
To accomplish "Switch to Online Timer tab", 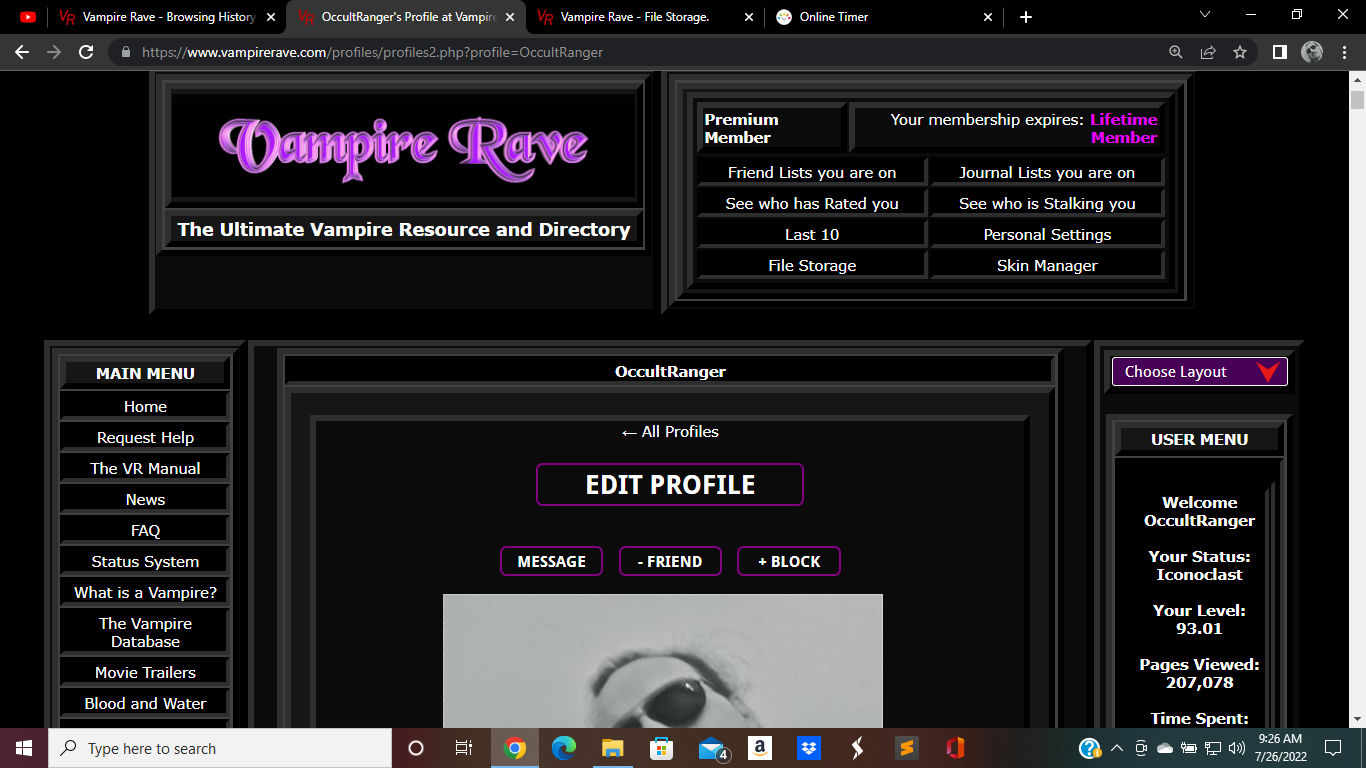I will pyautogui.click(x=883, y=17).
